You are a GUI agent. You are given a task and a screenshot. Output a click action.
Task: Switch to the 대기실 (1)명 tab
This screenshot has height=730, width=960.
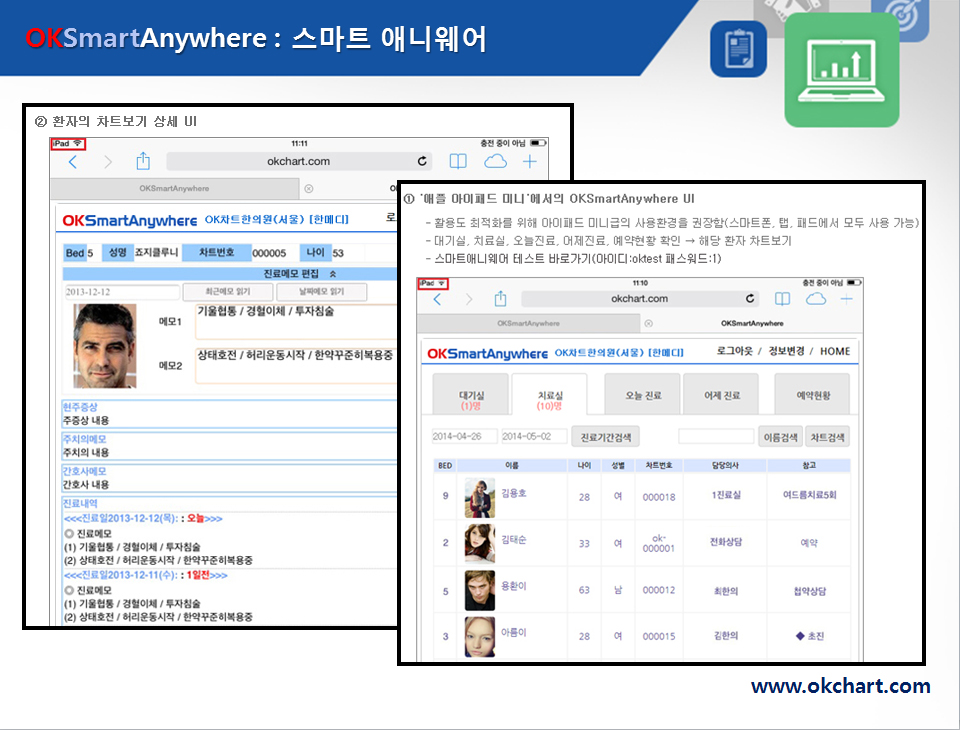tap(471, 394)
